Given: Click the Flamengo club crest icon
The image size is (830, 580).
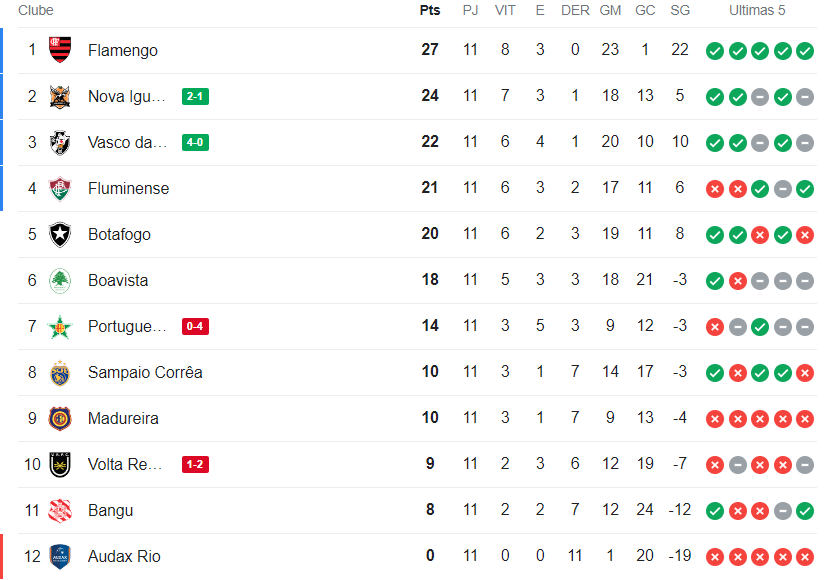Looking at the screenshot, I should (60, 50).
